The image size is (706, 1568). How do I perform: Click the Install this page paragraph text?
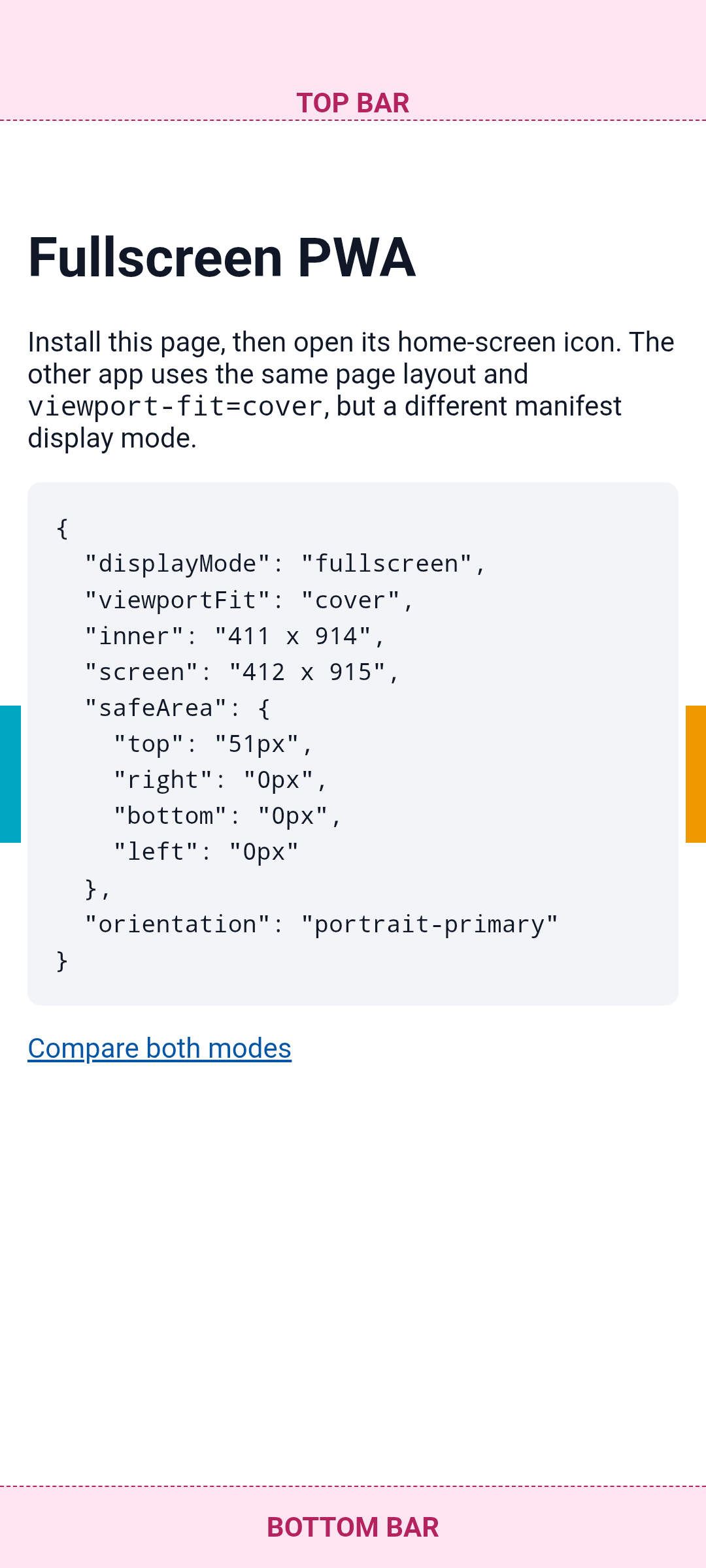point(351,390)
